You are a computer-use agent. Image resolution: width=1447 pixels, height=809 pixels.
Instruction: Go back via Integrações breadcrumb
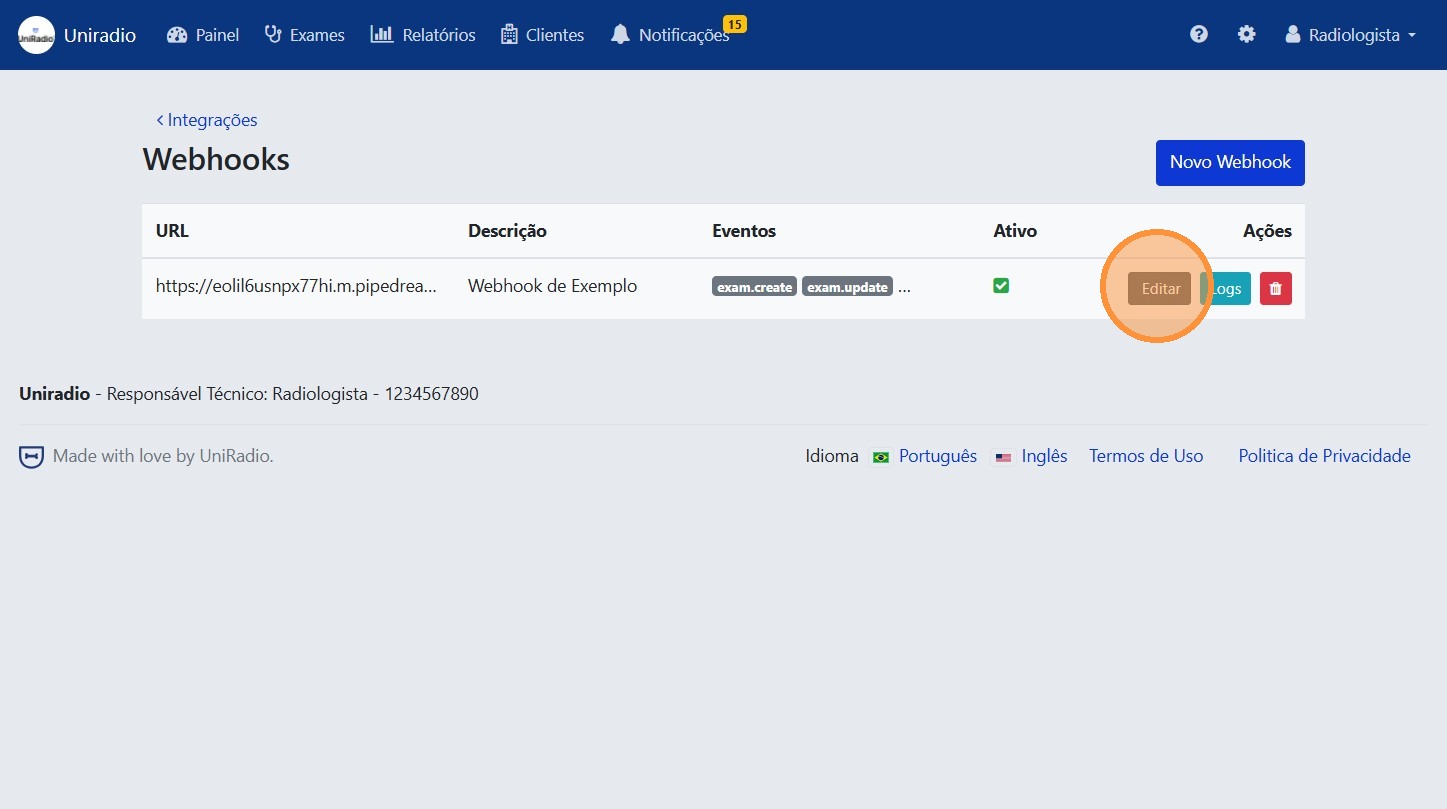(x=206, y=119)
